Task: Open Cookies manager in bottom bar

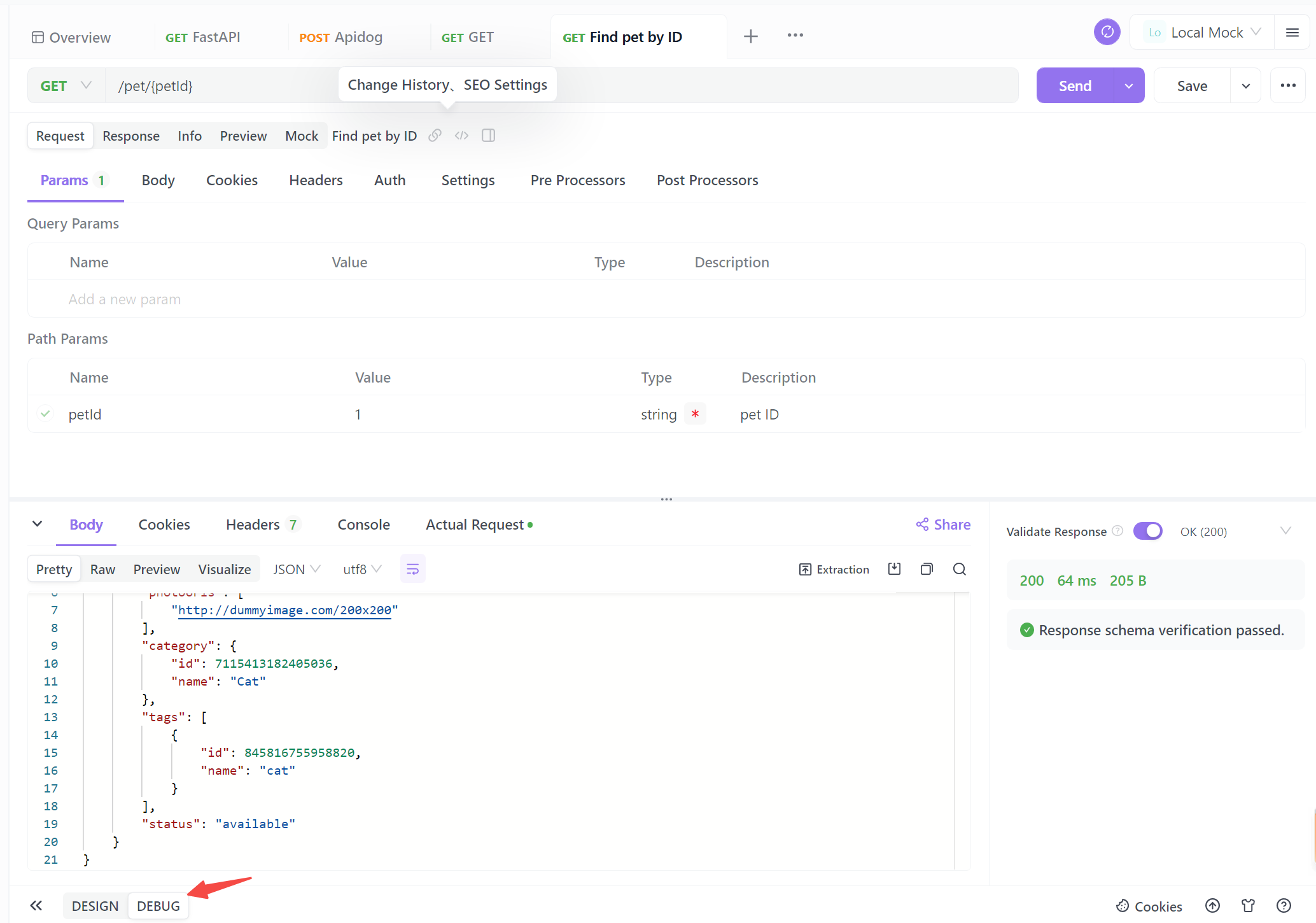Action: (x=1149, y=906)
